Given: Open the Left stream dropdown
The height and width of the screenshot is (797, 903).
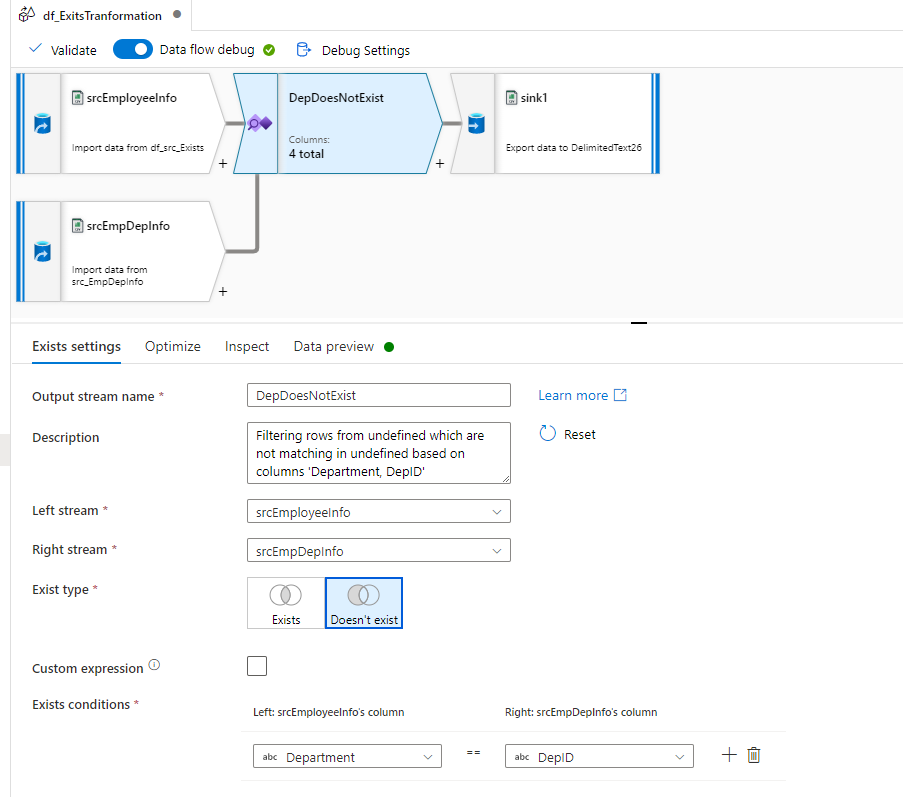Looking at the screenshot, I should [x=379, y=512].
